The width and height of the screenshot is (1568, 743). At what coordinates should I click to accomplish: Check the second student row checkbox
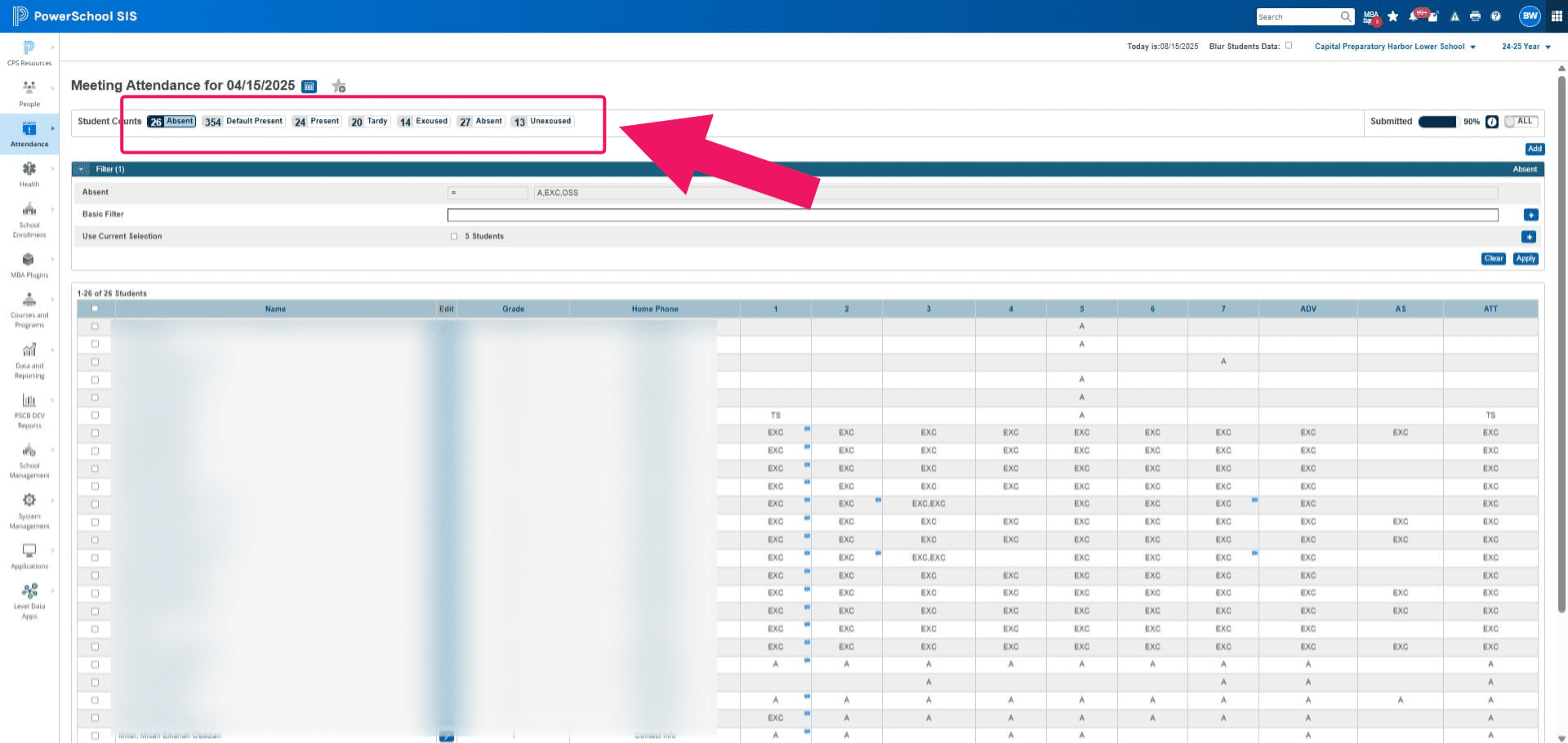click(x=95, y=344)
